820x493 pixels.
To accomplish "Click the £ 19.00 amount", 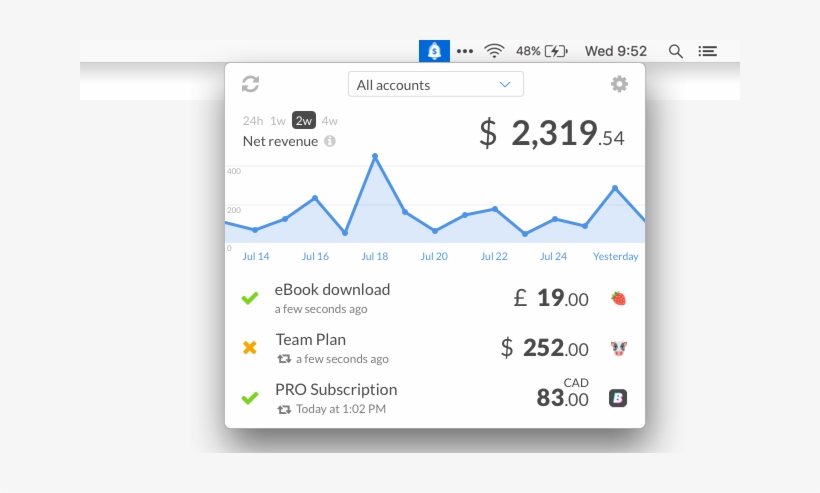I will (x=551, y=298).
